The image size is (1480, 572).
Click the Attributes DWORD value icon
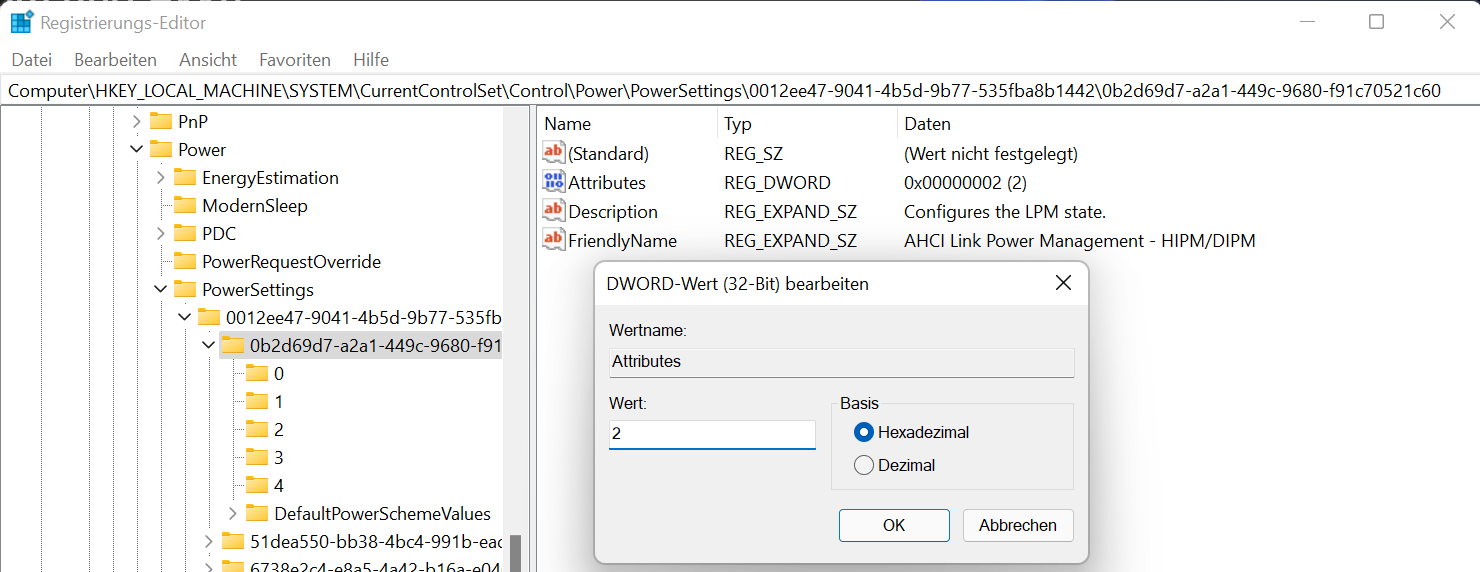click(x=554, y=182)
